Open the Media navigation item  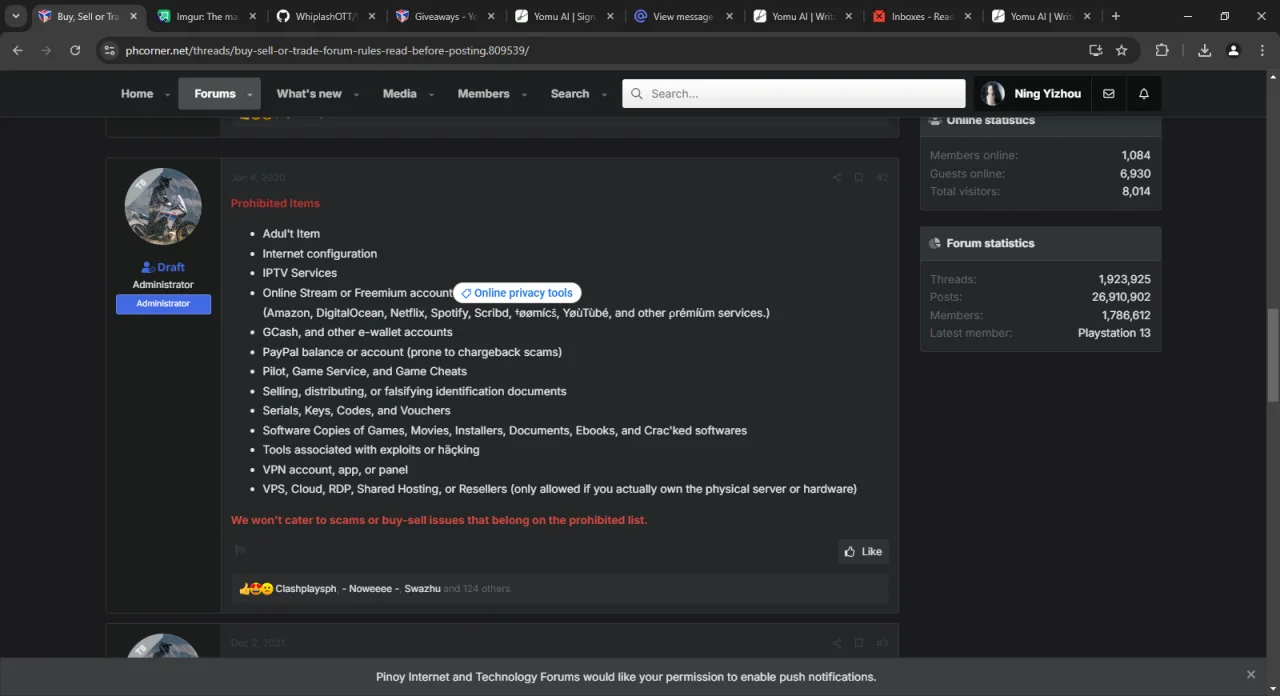[x=400, y=94]
